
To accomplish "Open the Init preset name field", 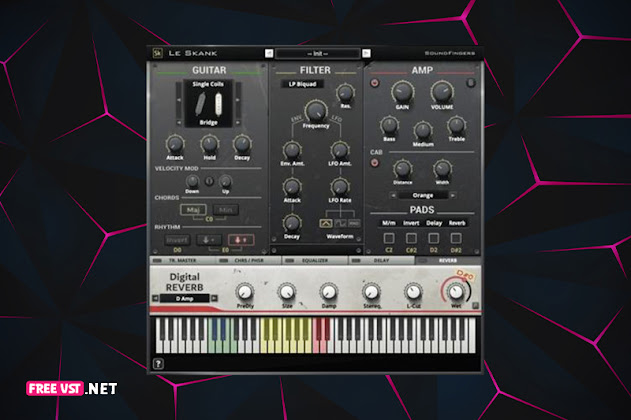I will pyautogui.click(x=318, y=53).
